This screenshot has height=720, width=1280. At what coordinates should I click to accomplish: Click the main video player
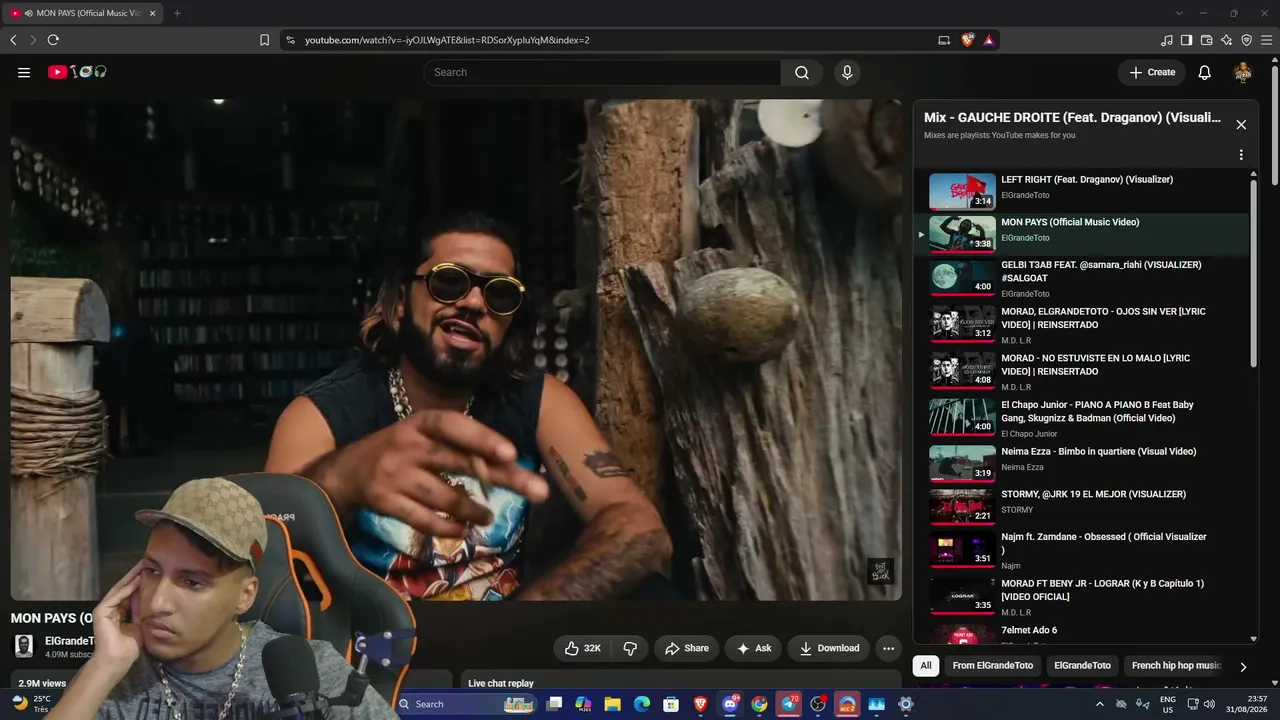[456, 349]
